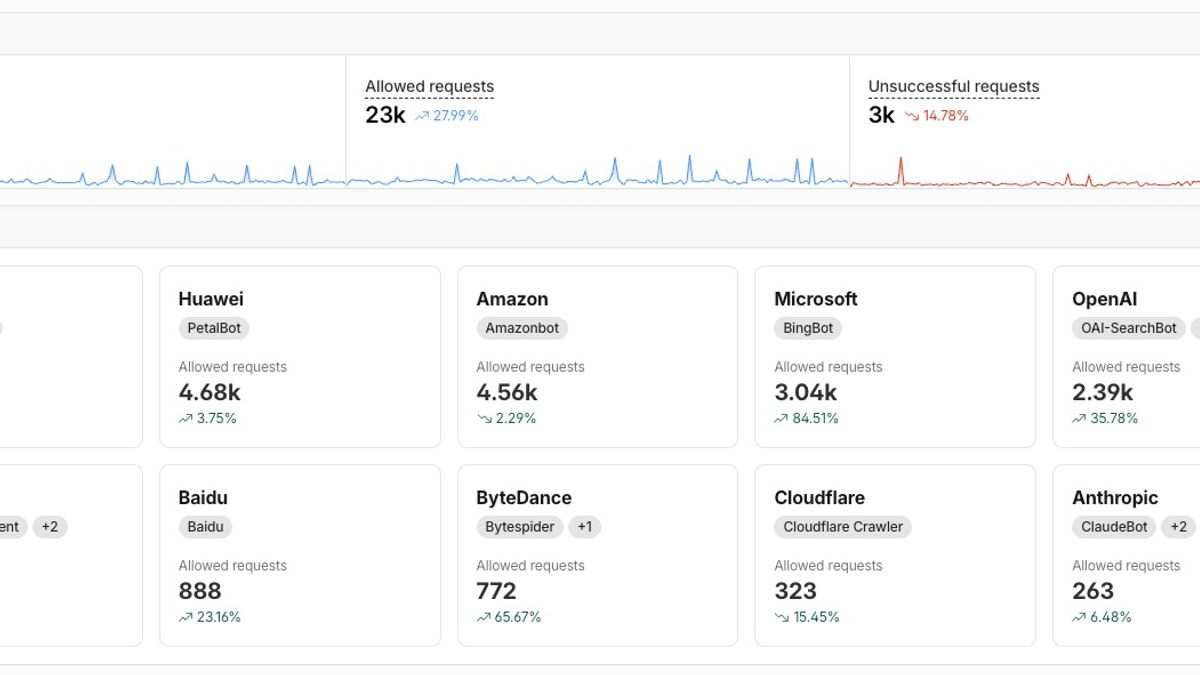Viewport: 1200px width, 675px height.
Task: Select the BingBot tag
Action: pos(808,328)
